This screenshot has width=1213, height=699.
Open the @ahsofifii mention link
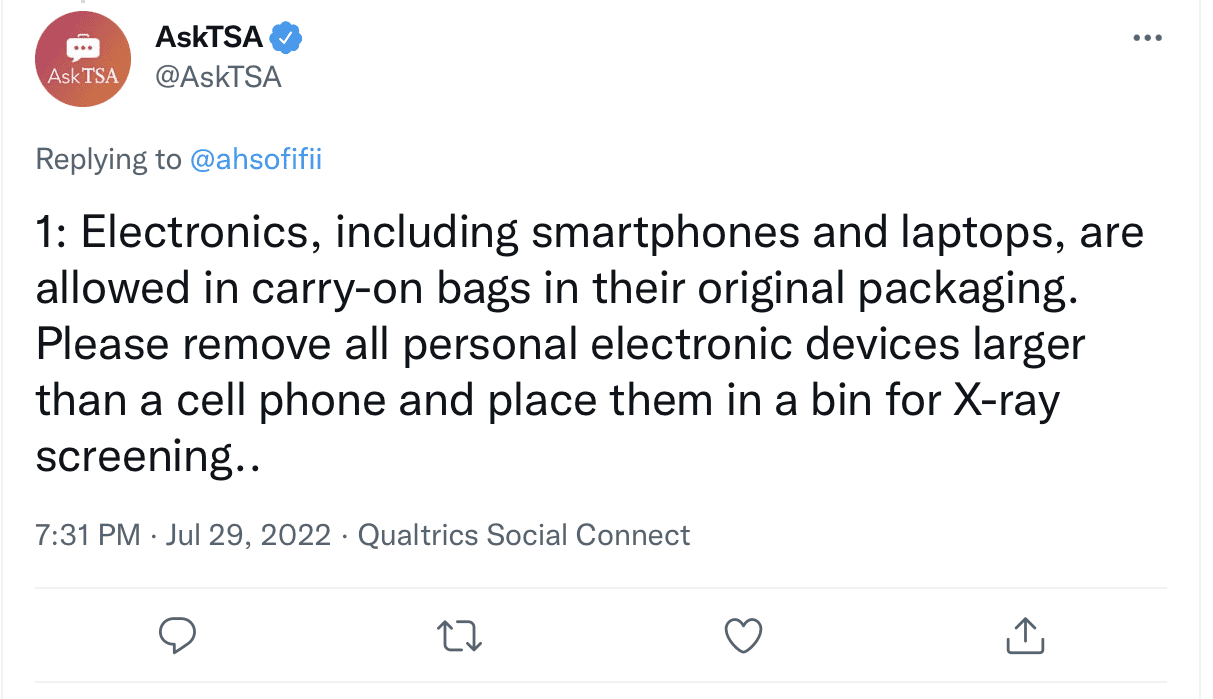tap(255, 160)
